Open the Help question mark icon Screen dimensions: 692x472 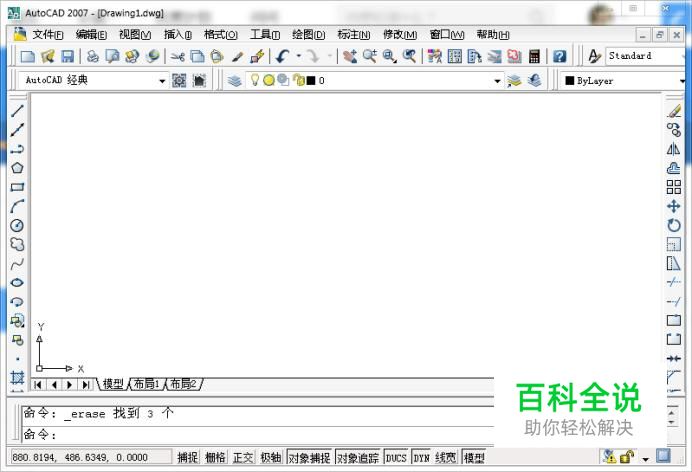click(x=560, y=56)
